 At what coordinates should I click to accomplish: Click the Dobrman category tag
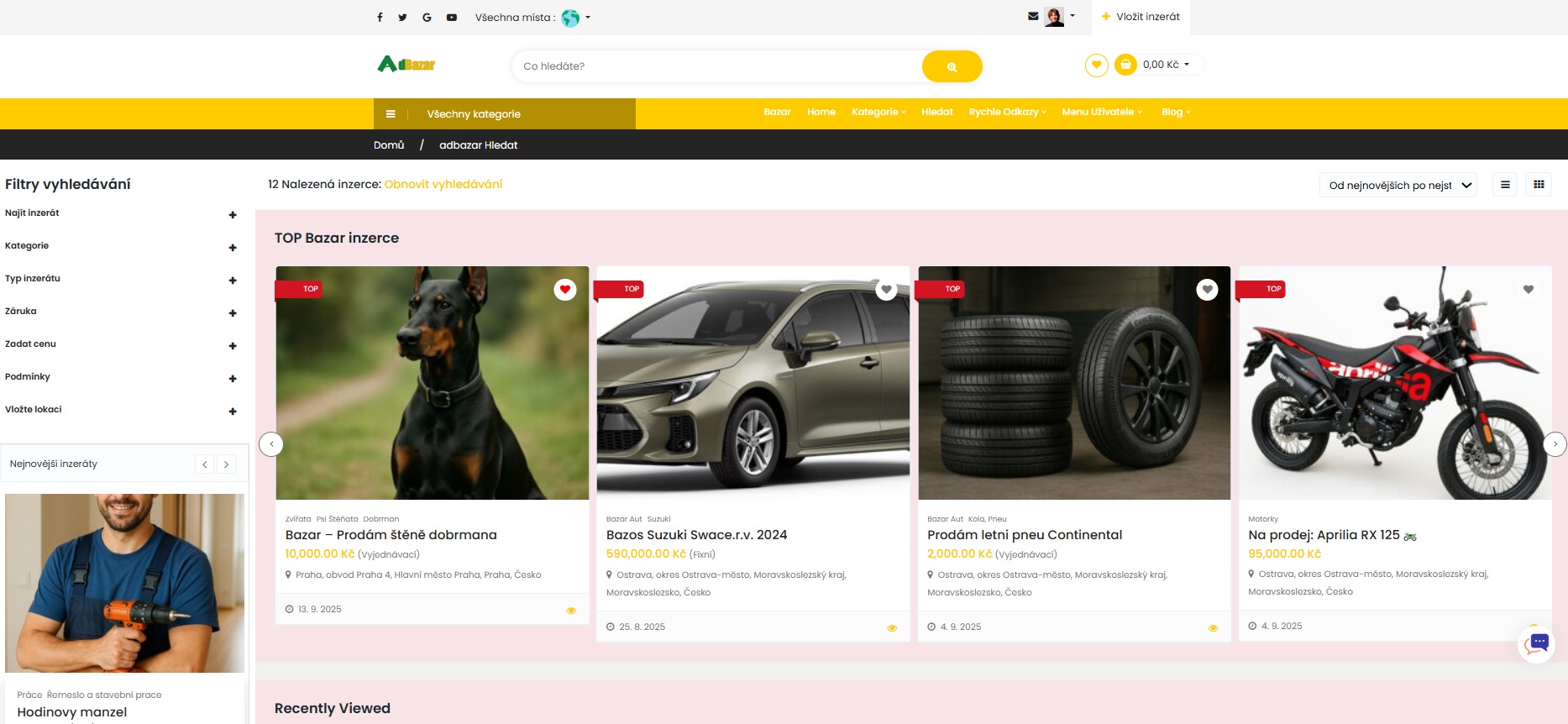[x=381, y=519]
